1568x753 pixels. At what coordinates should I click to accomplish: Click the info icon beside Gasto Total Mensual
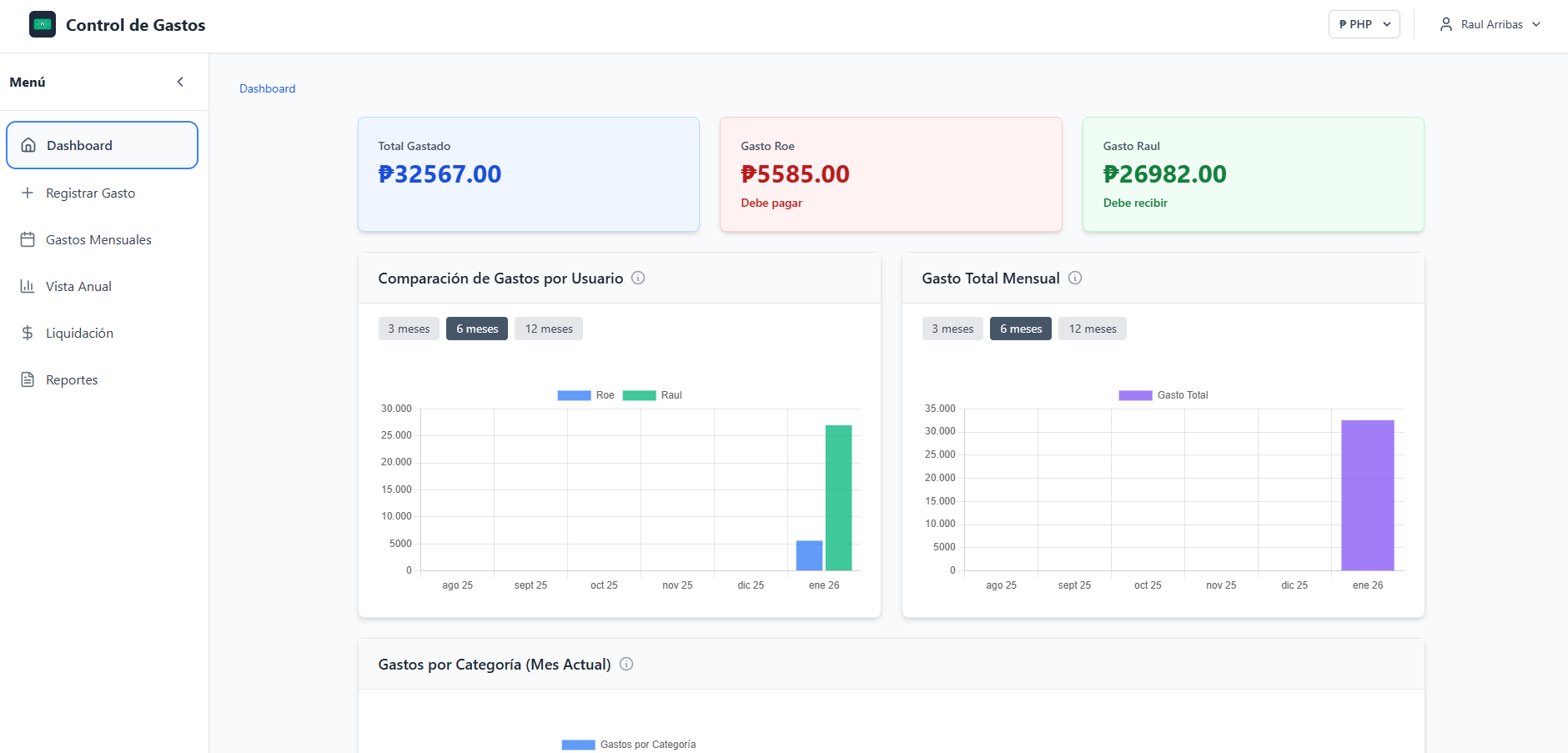coord(1075,278)
